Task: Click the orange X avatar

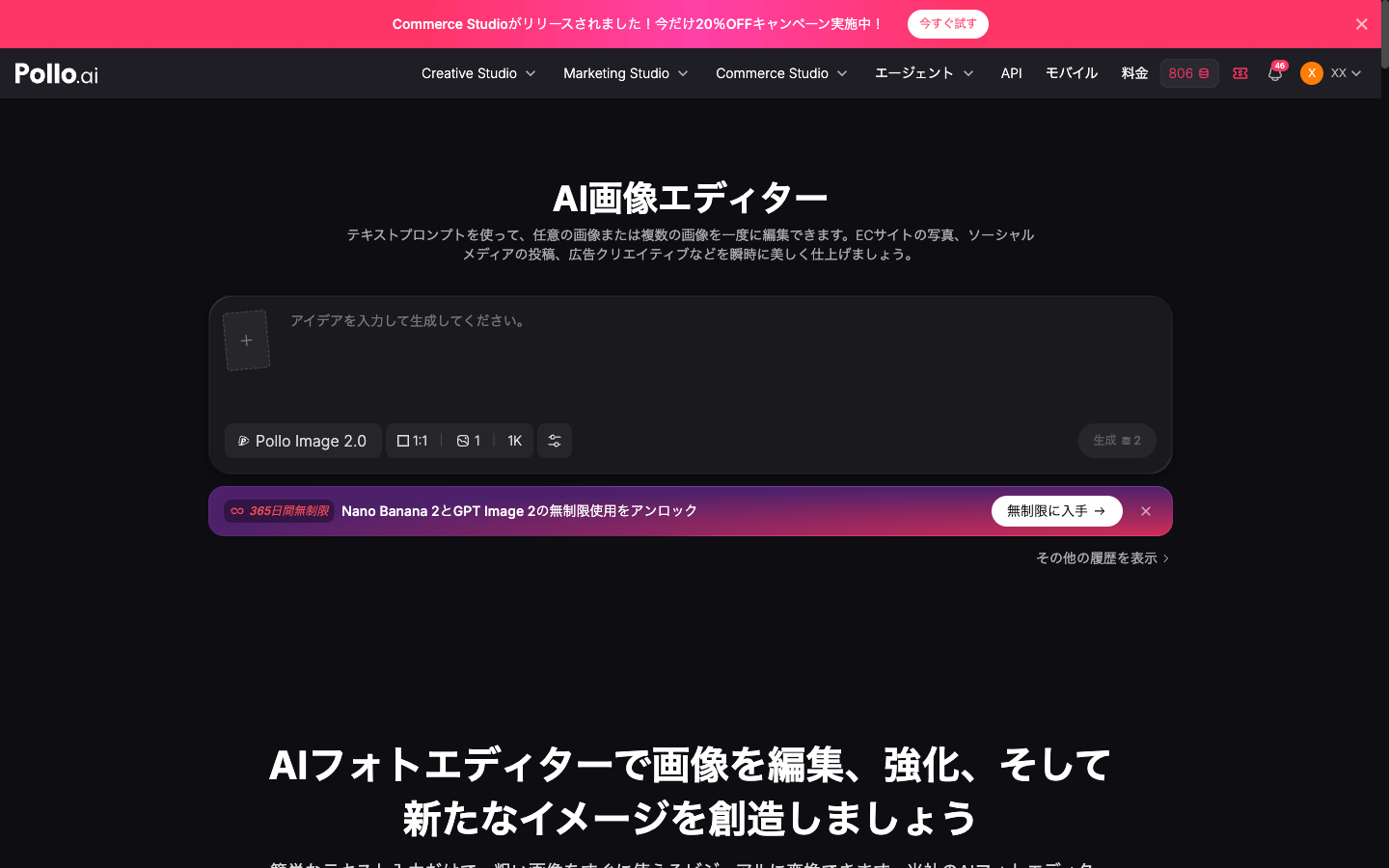Action: point(1312,73)
